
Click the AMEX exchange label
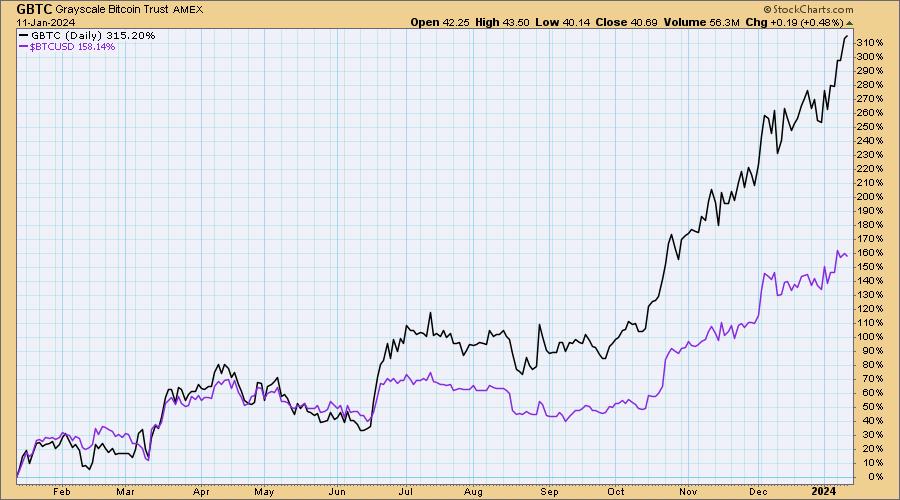coord(188,10)
